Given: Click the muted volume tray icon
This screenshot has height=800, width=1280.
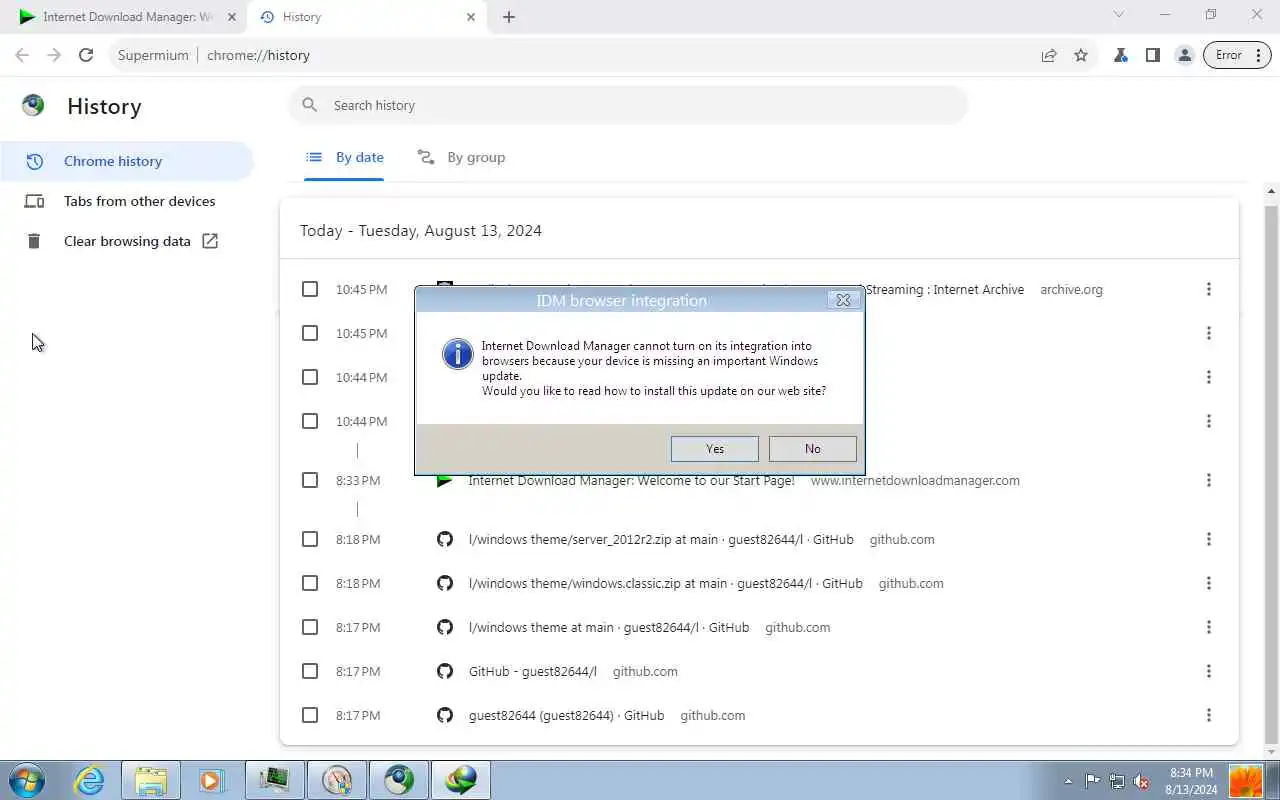Looking at the screenshot, I should [1141, 781].
